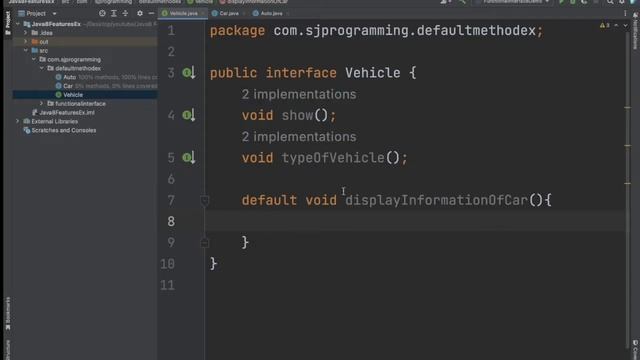640x360 pixels.
Task: Open the Notifications side panel
Action: (x=636, y=31)
